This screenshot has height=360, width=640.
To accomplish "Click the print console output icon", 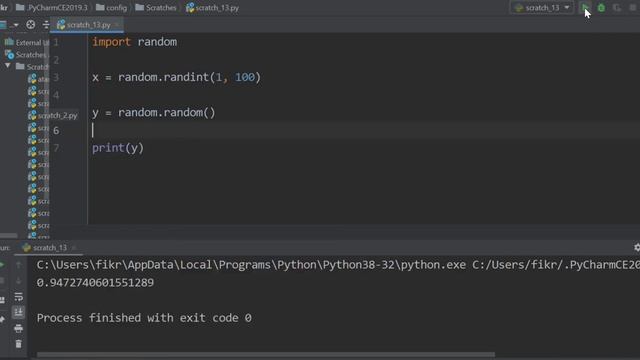I will pos(18,329).
